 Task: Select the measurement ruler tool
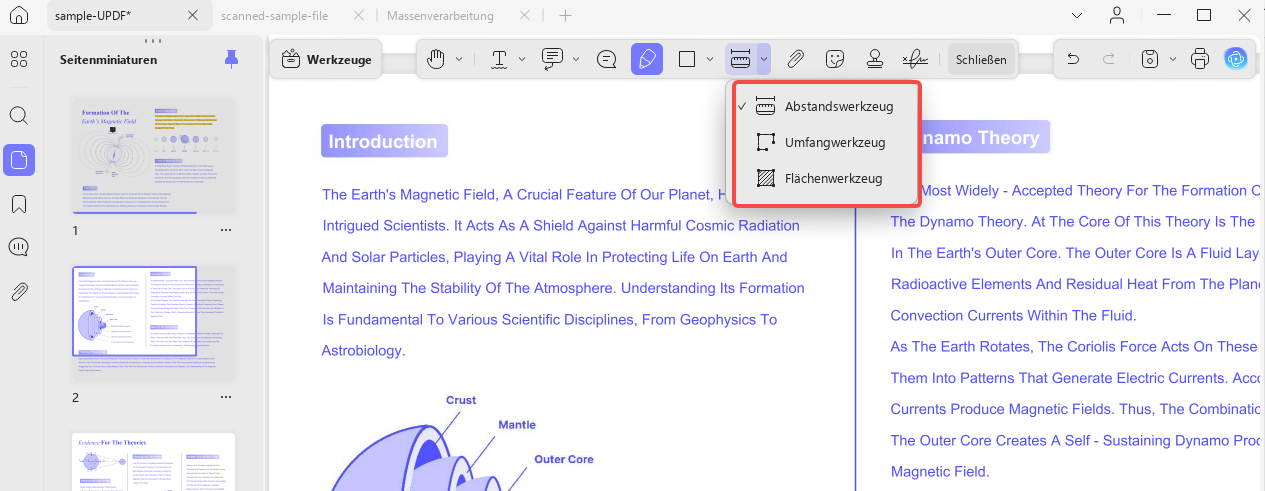click(x=741, y=59)
